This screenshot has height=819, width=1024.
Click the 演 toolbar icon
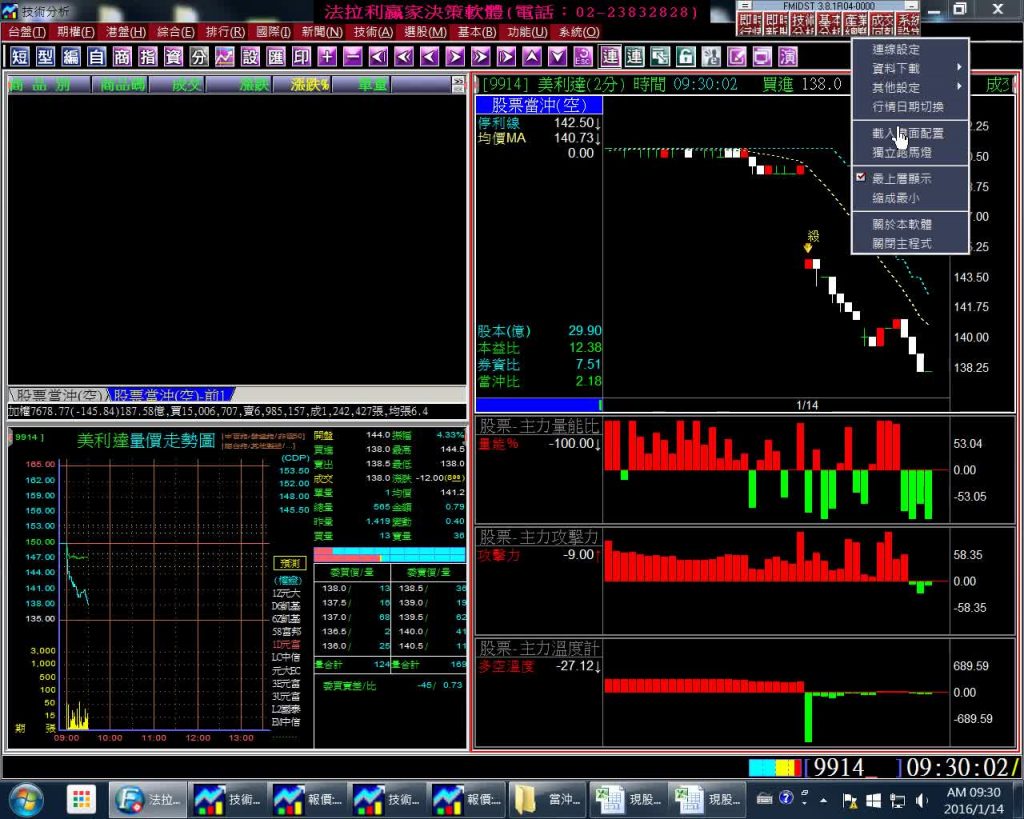[x=788, y=57]
